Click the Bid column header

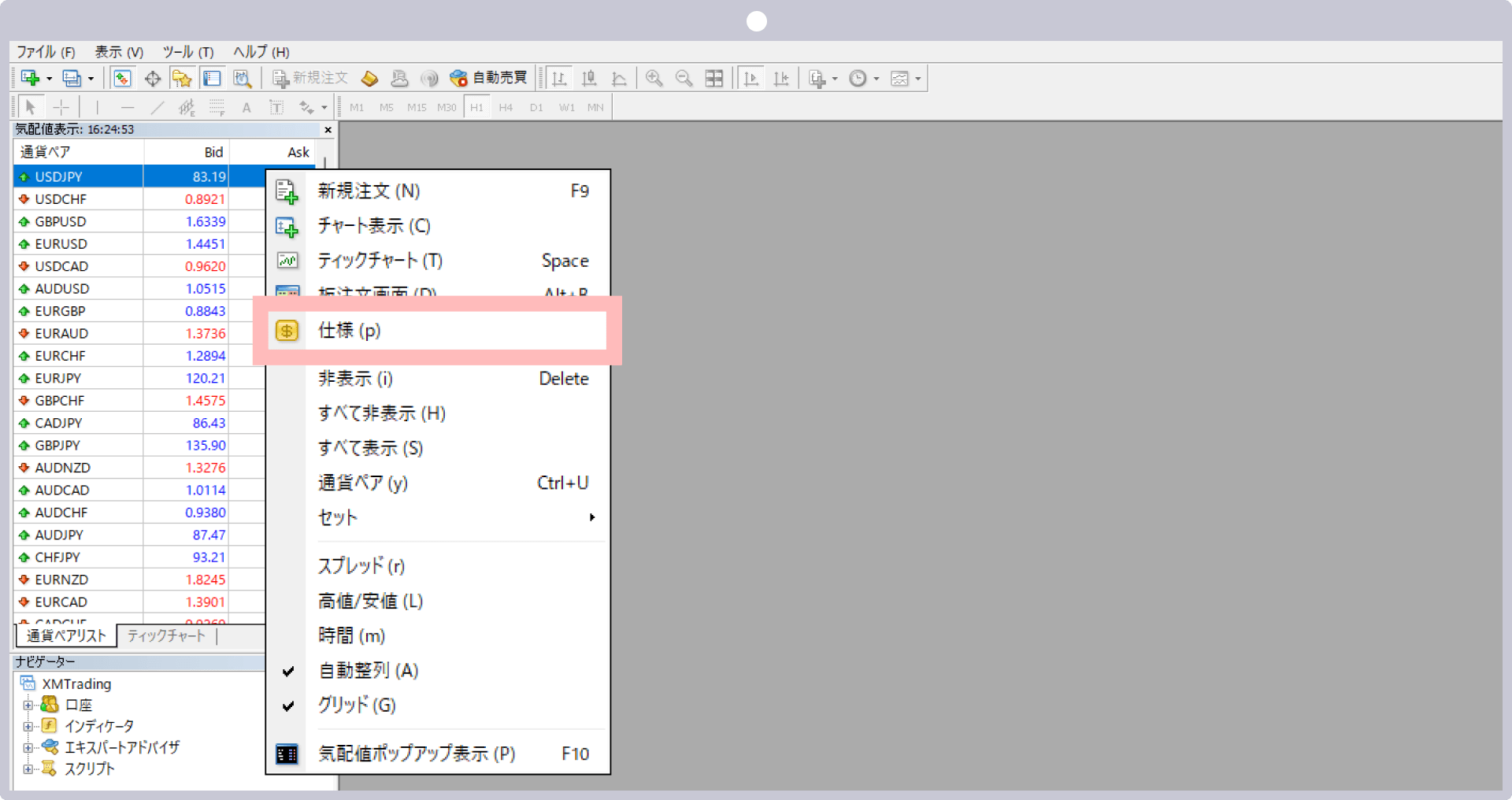(x=186, y=152)
